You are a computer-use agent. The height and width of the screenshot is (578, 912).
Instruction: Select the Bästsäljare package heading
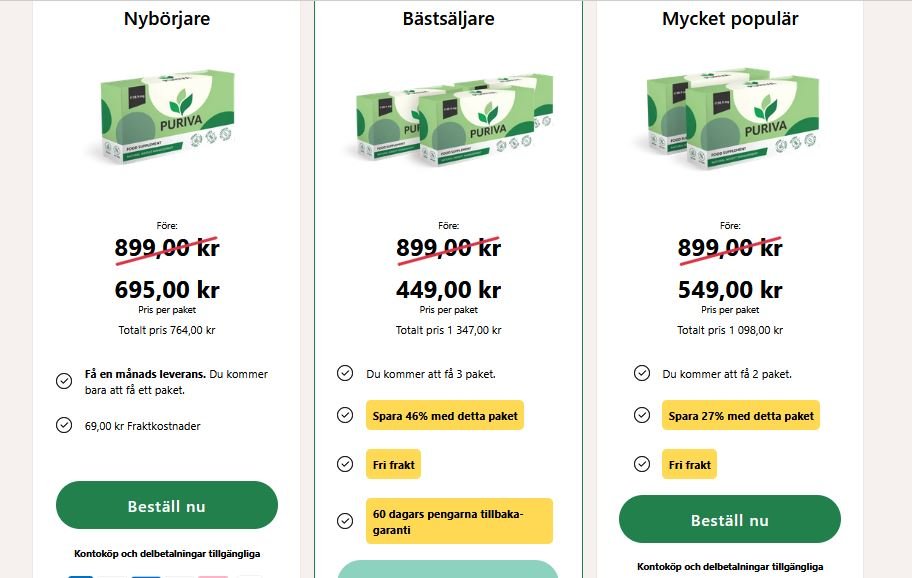click(448, 19)
